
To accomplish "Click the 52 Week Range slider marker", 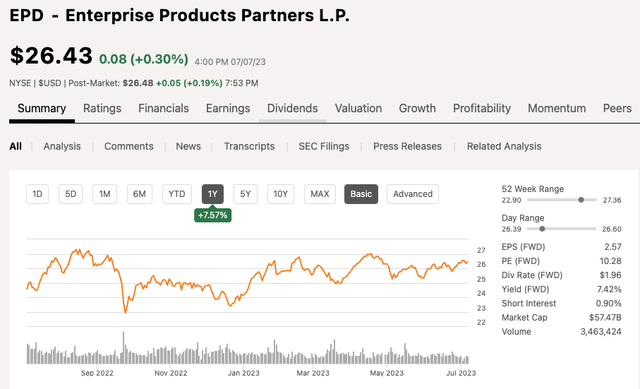I will point(581,200).
